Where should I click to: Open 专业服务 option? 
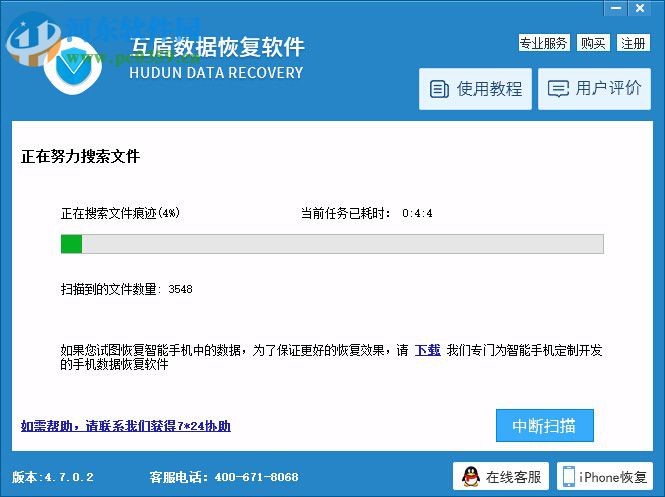tap(544, 43)
